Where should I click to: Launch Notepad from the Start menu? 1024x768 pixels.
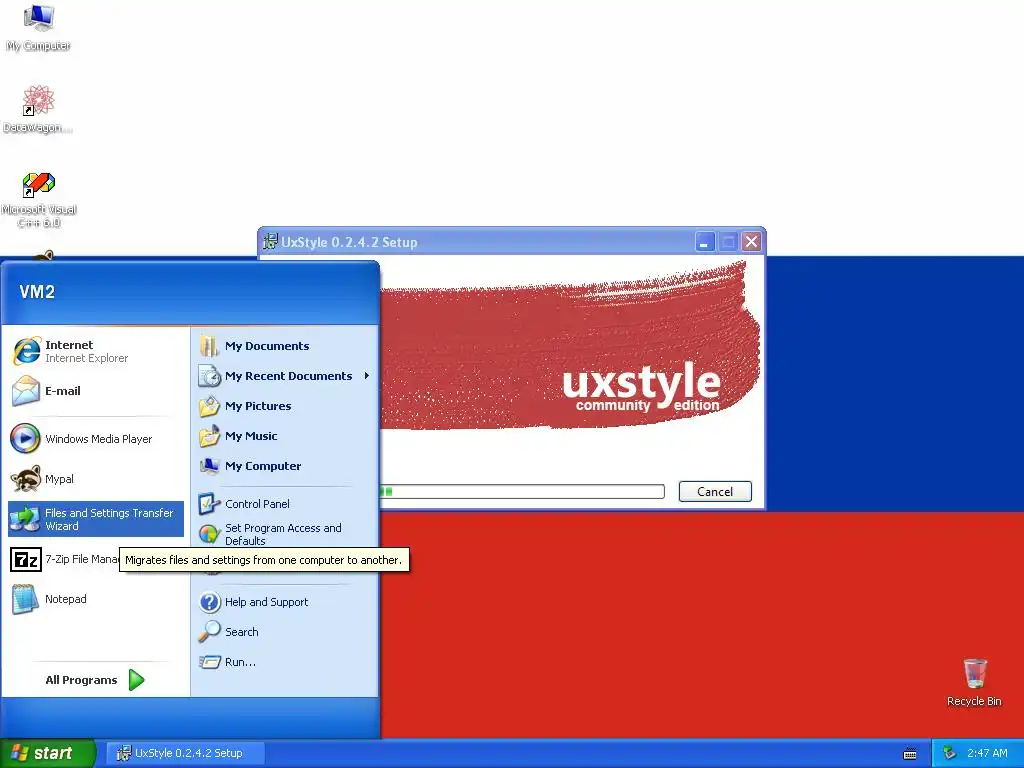click(x=96, y=599)
